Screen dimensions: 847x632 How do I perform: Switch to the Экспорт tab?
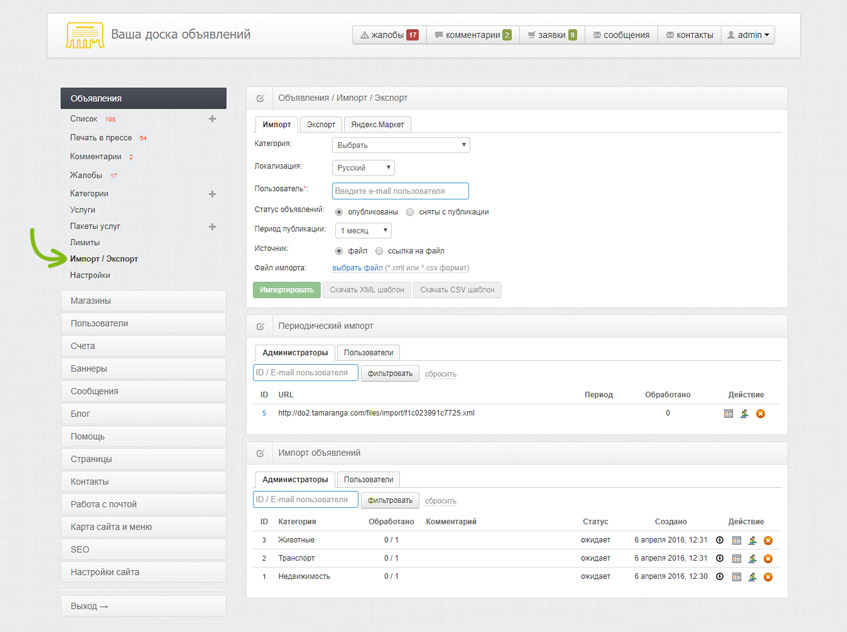tap(321, 125)
